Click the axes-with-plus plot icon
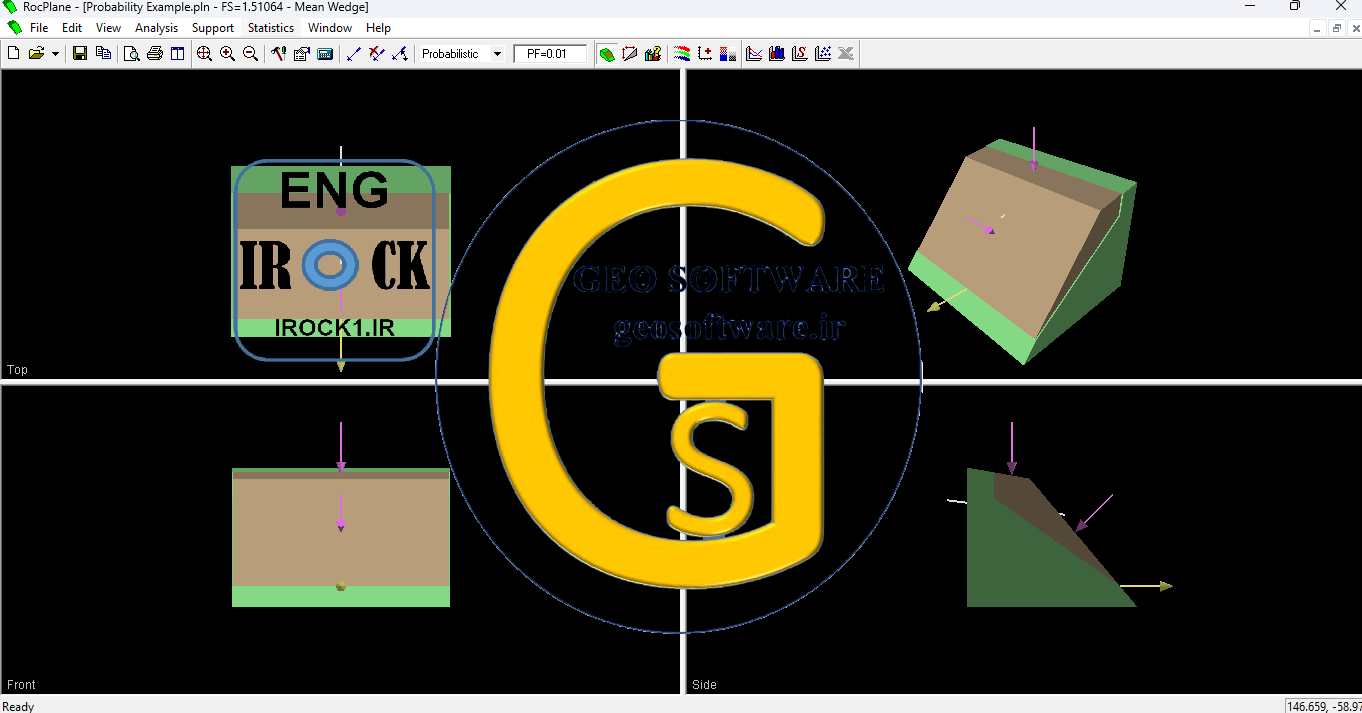The image size is (1362, 713). coord(705,53)
